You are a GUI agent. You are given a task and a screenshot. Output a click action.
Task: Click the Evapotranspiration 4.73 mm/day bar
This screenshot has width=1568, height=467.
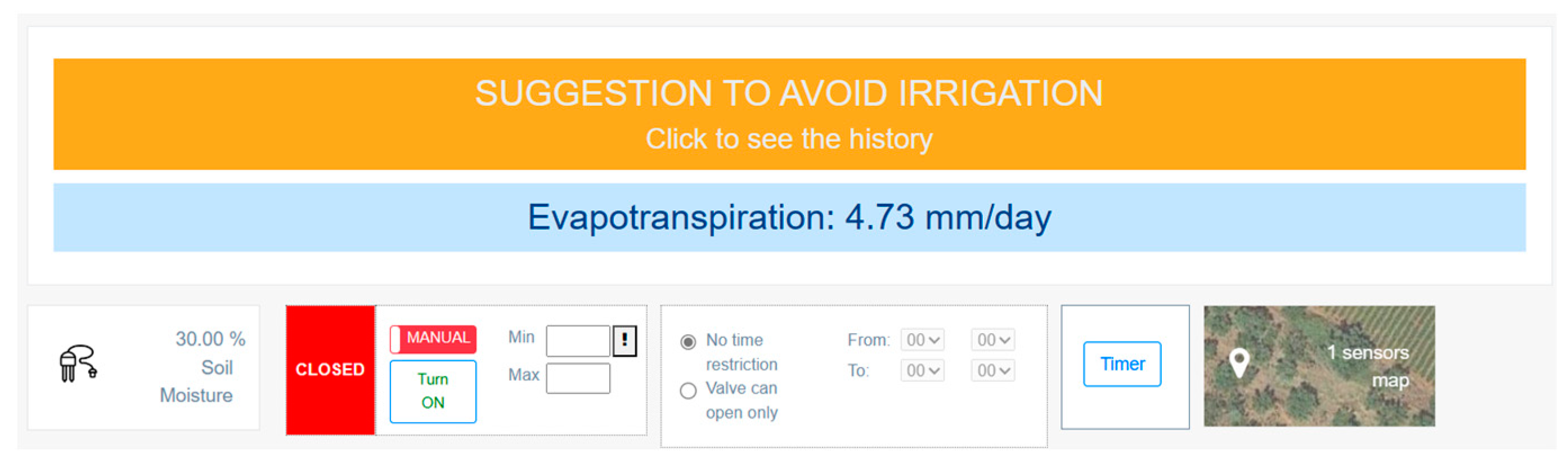[x=789, y=217]
